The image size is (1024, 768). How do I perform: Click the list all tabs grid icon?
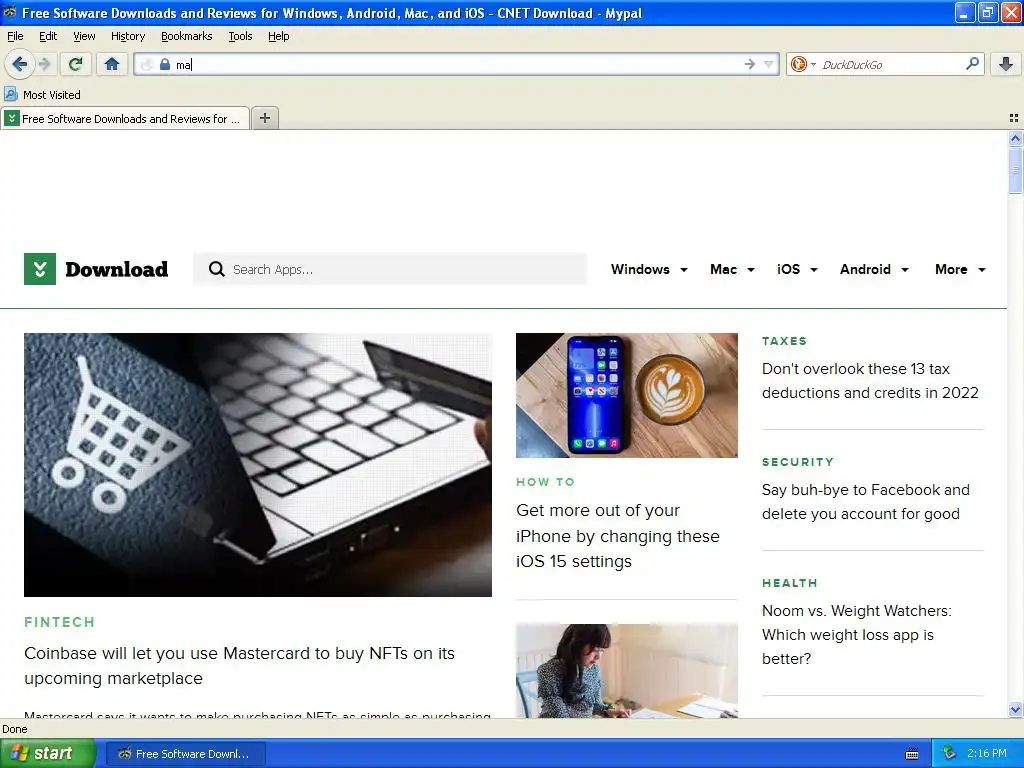point(1014,118)
